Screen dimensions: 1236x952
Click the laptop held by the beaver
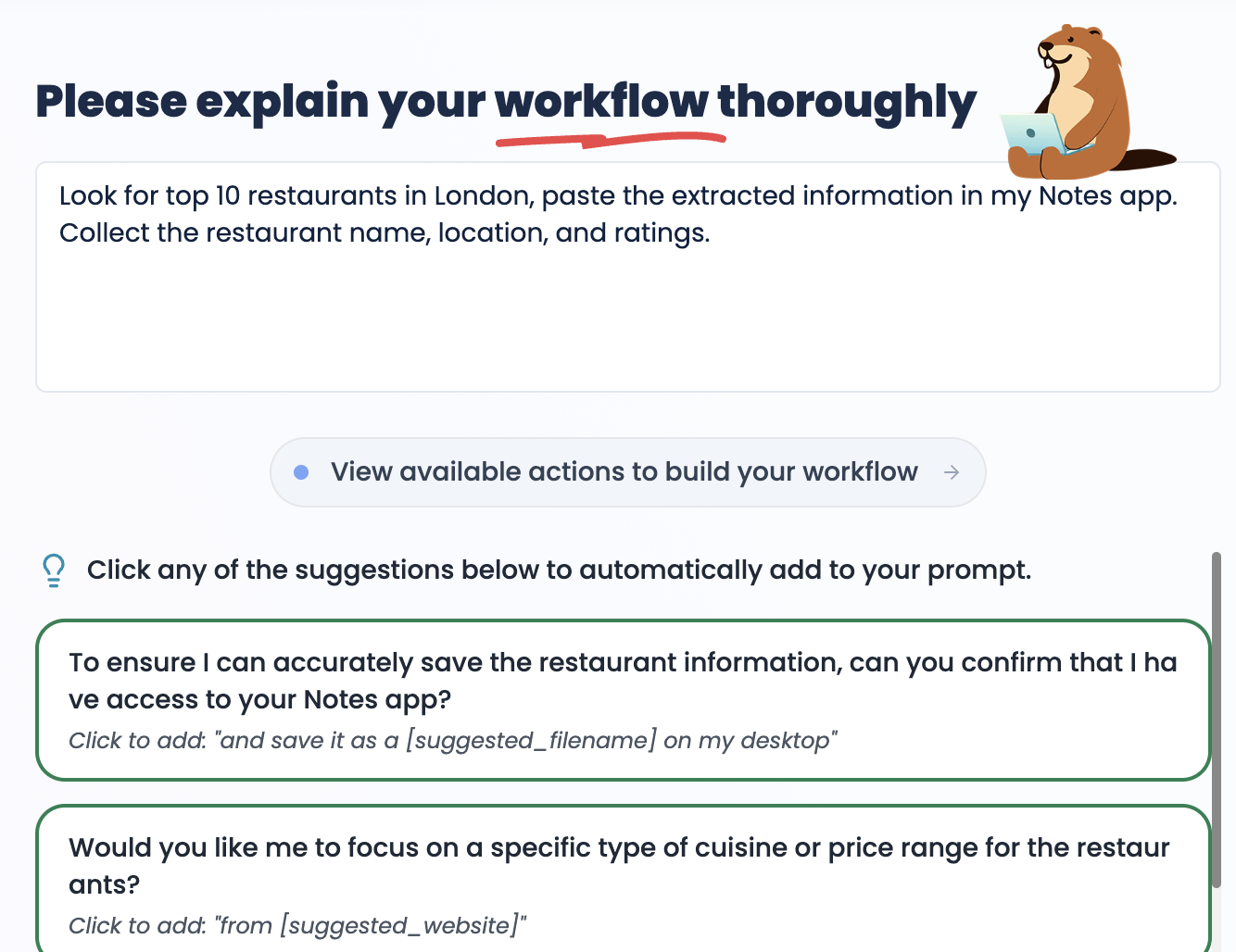coord(1031,132)
